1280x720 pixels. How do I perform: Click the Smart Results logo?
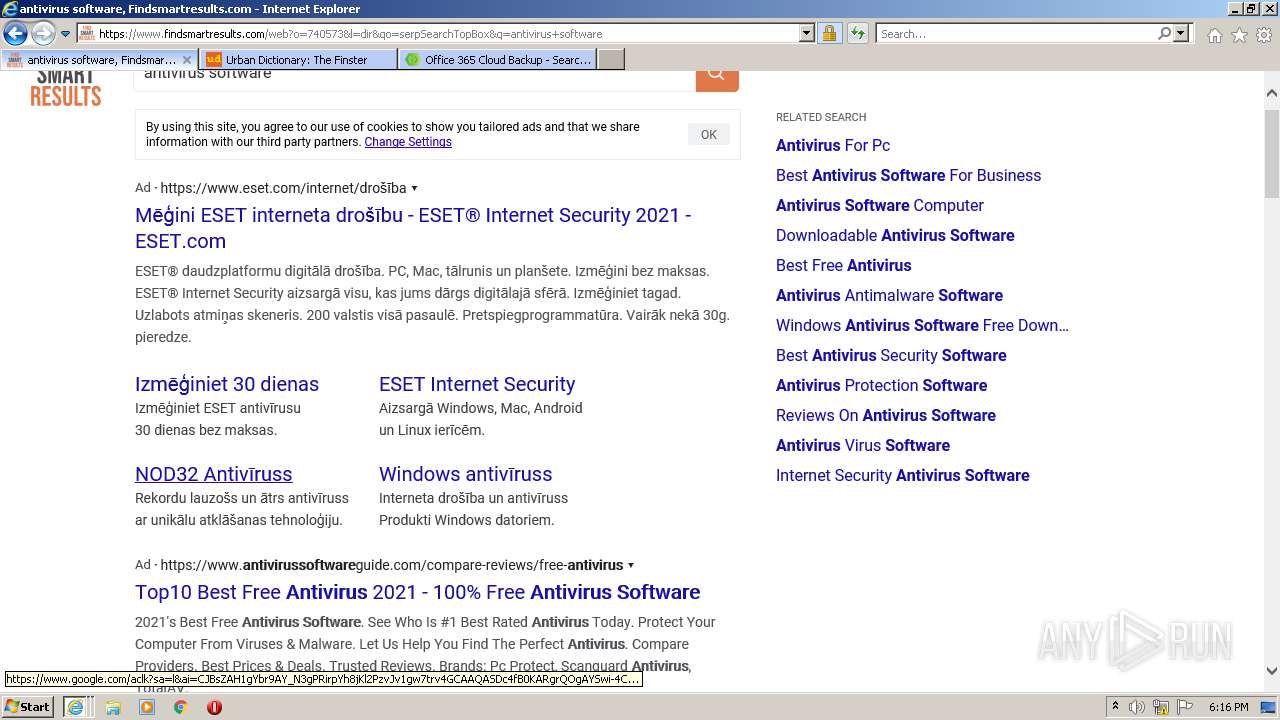[x=65, y=88]
